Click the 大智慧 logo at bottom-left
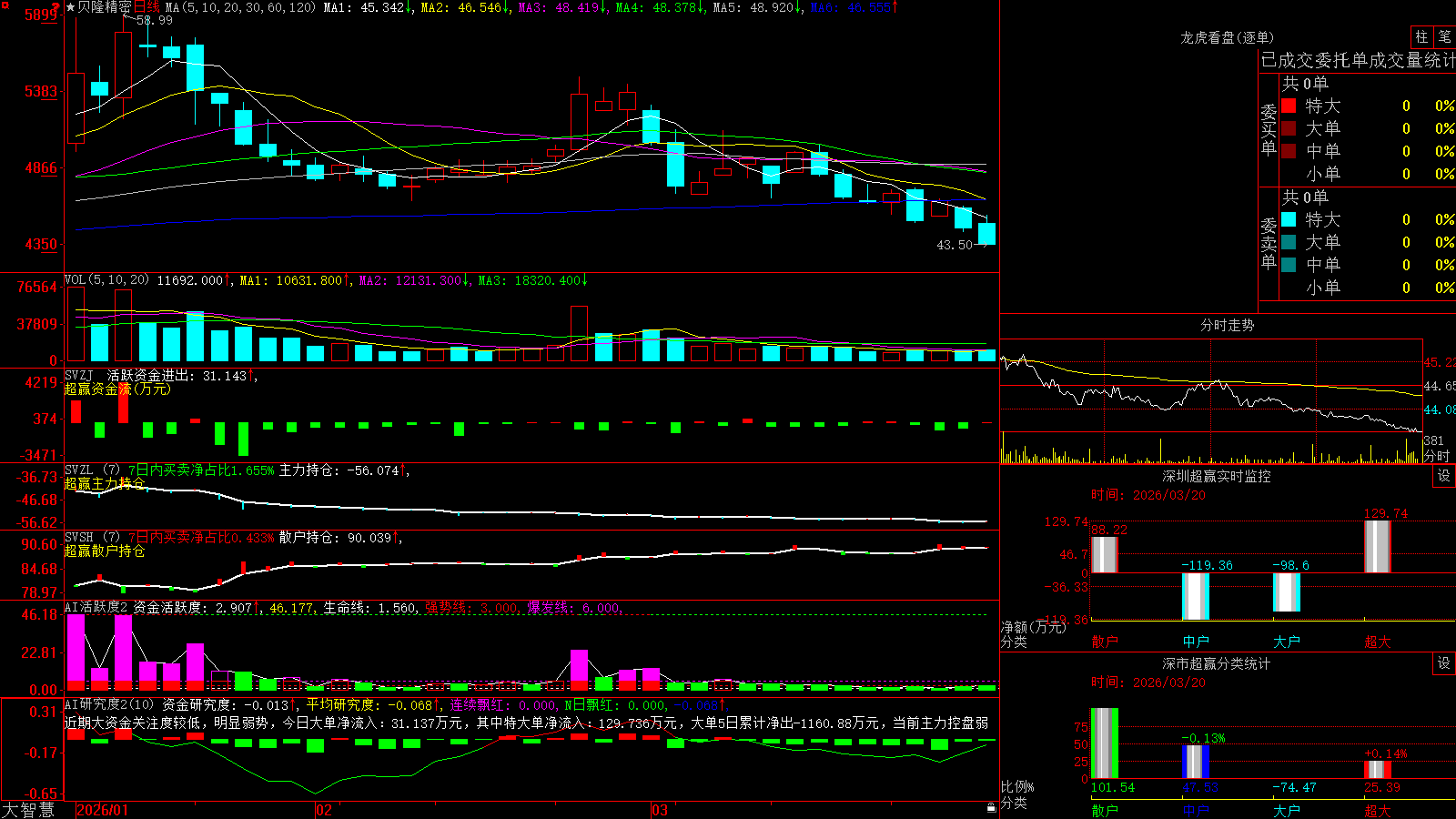Viewport: 1456px width, 819px height. (28, 810)
